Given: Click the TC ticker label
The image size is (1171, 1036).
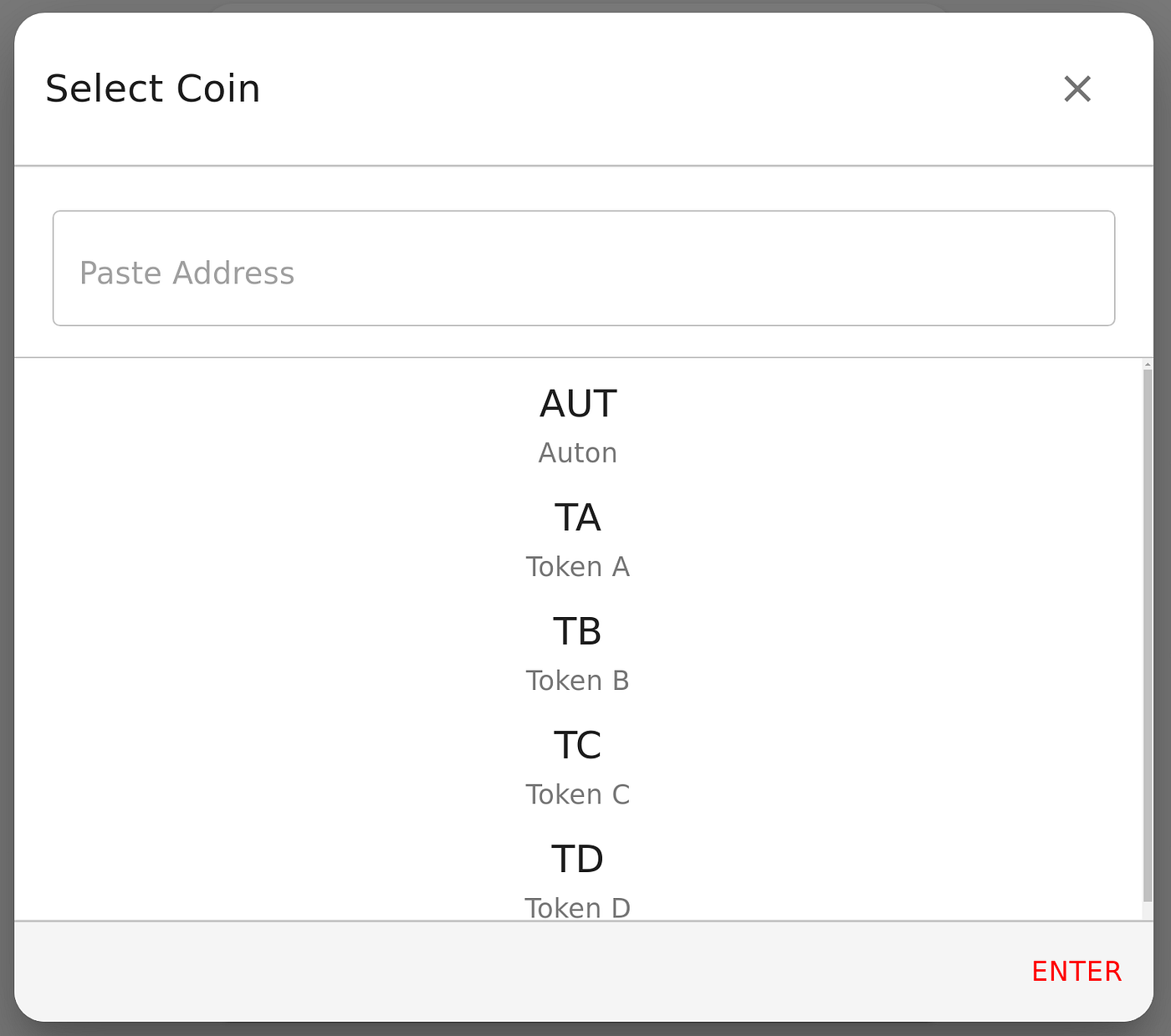Looking at the screenshot, I should (x=578, y=744).
